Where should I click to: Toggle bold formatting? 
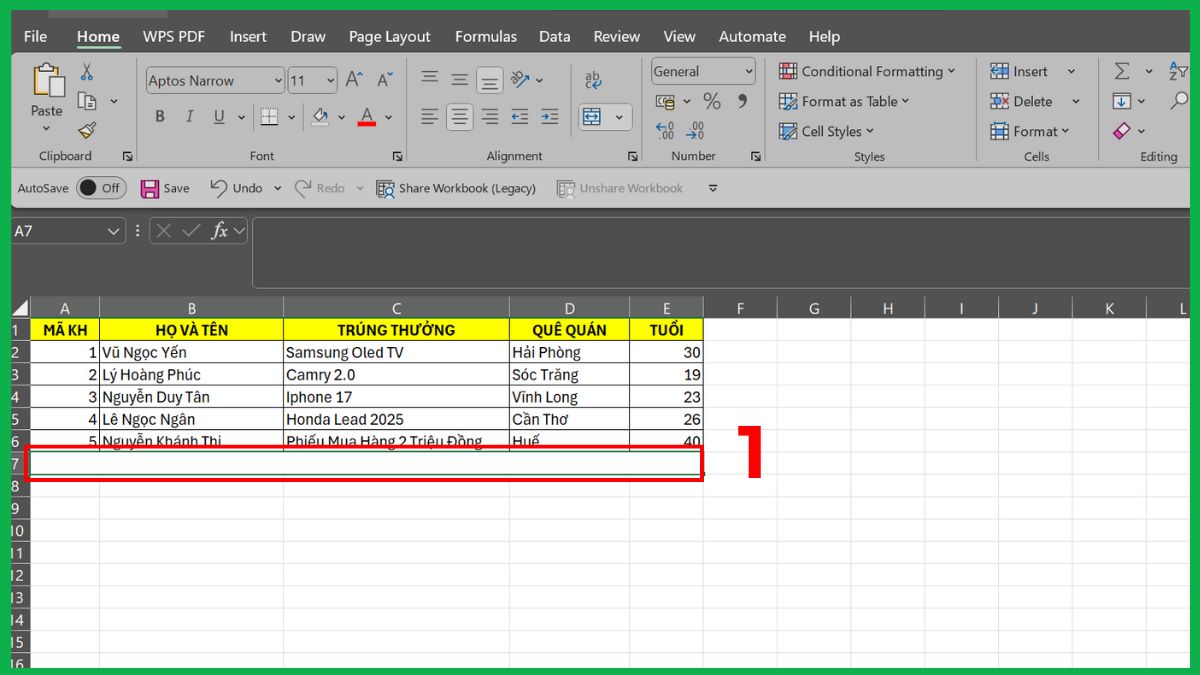pos(159,116)
